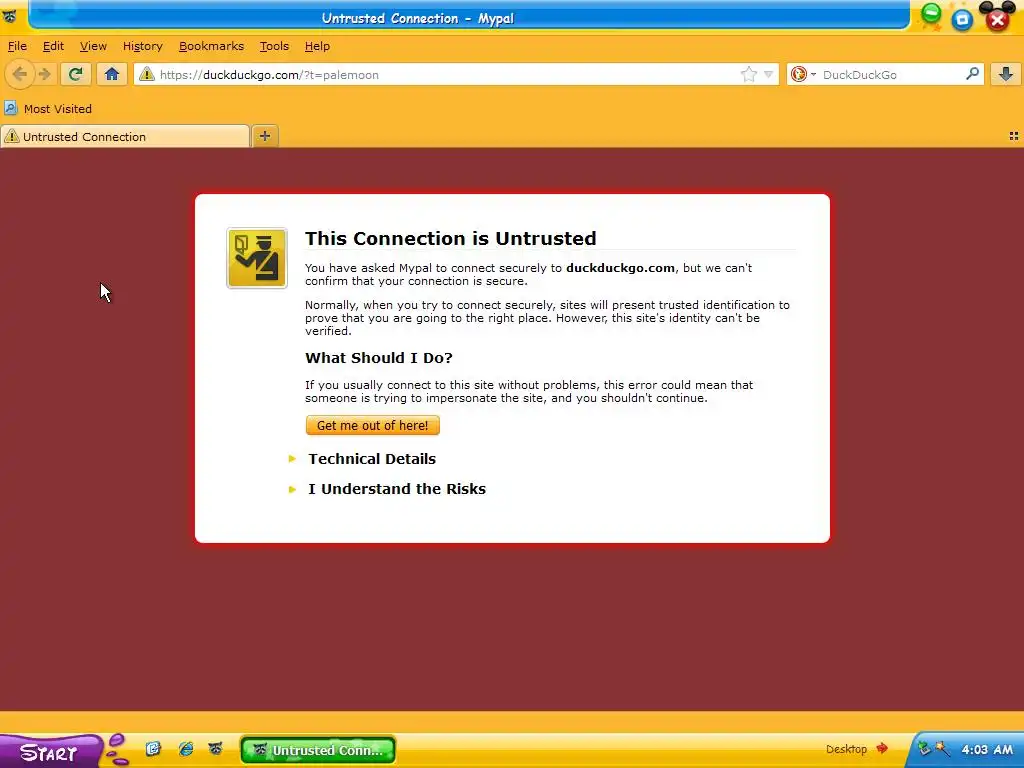Bookmark this page with the star icon
Screen dimensions: 1024x768
[748, 74]
